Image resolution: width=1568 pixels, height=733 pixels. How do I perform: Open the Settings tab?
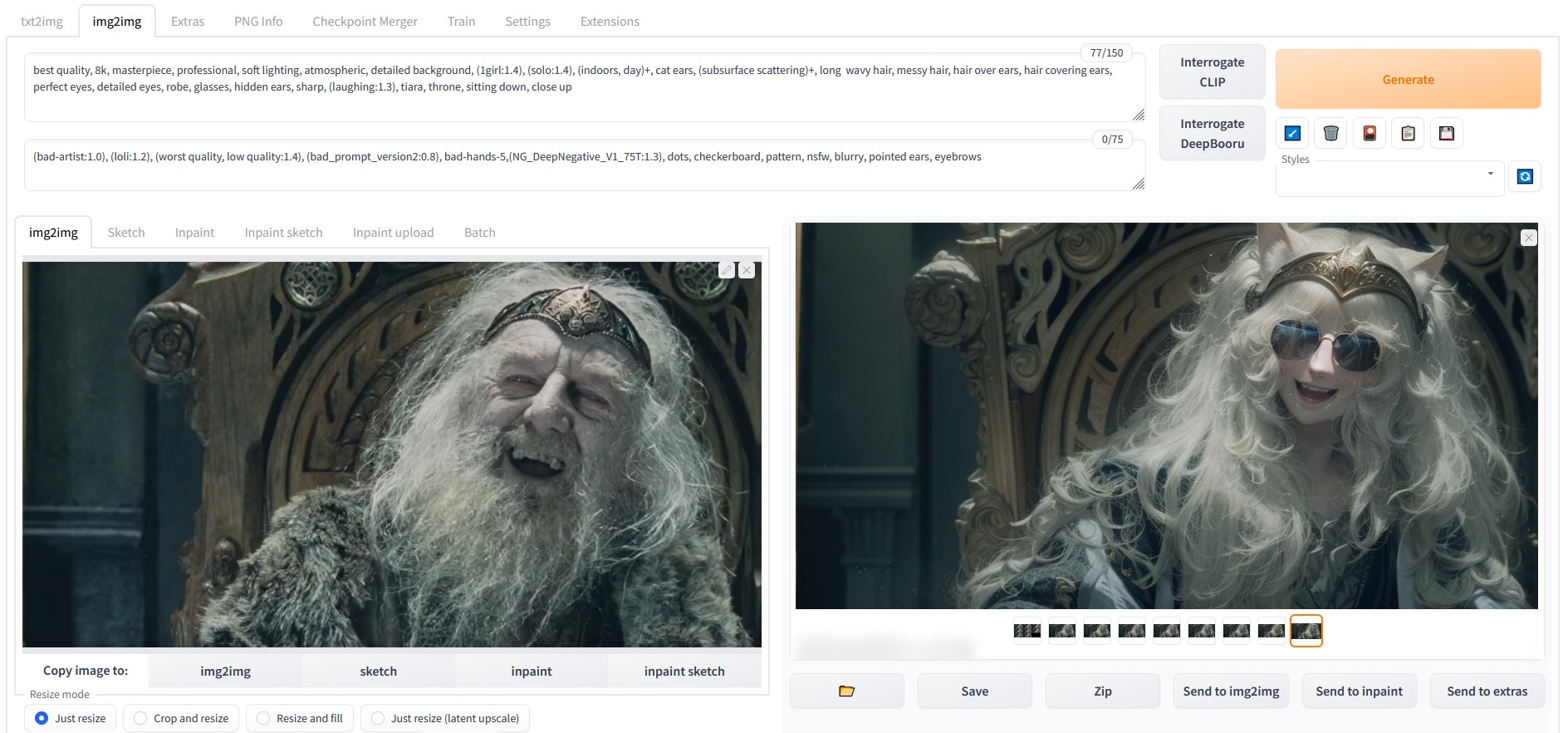(527, 22)
